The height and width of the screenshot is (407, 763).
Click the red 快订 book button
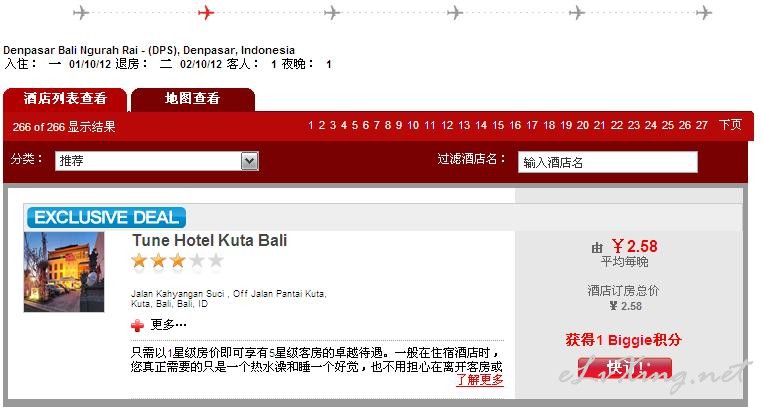pos(625,368)
